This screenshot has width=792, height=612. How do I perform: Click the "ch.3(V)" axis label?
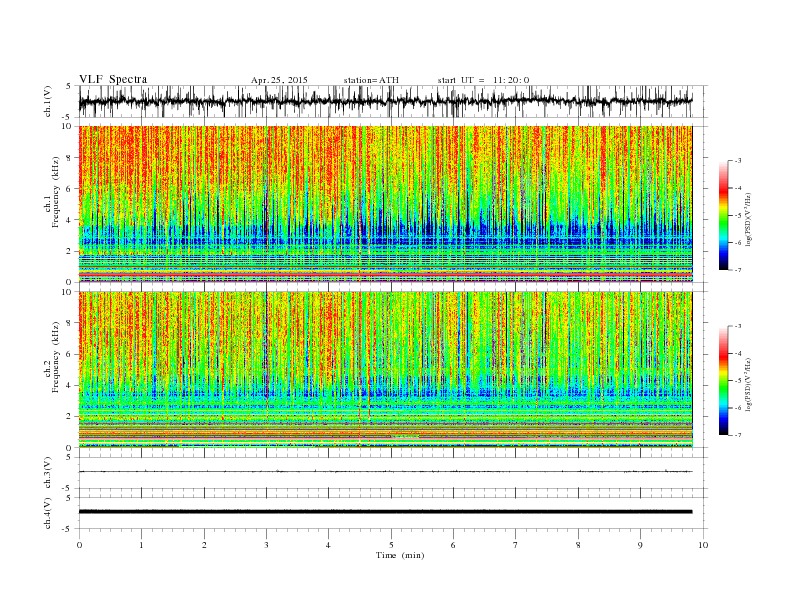[x=48, y=473]
